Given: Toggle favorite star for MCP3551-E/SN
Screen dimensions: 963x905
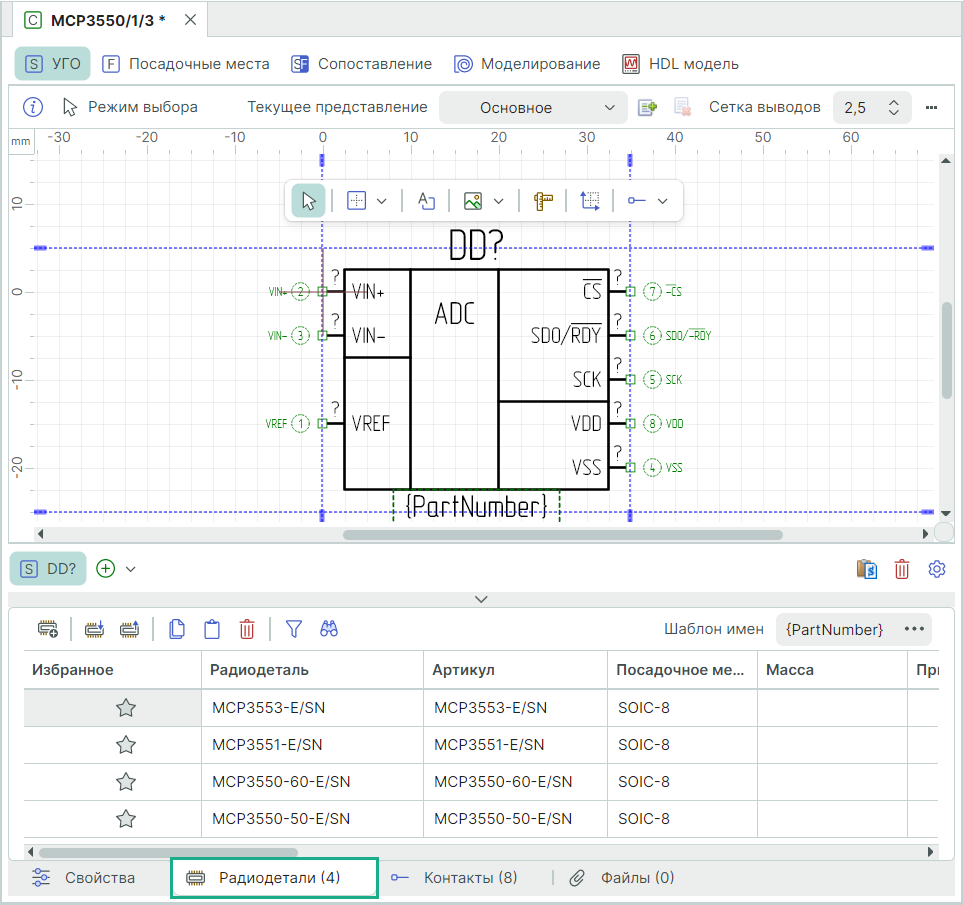Looking at the screenshot, I should (126, 745).
